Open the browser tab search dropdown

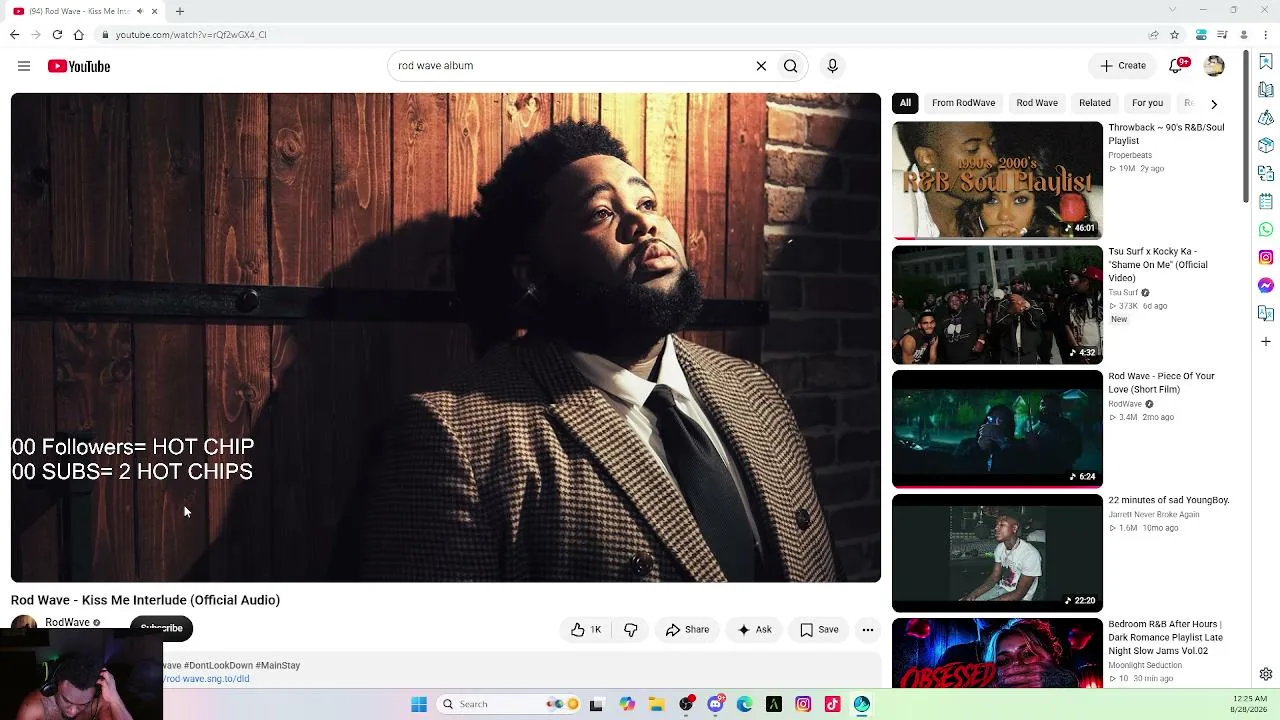[x=1173, y=10]
